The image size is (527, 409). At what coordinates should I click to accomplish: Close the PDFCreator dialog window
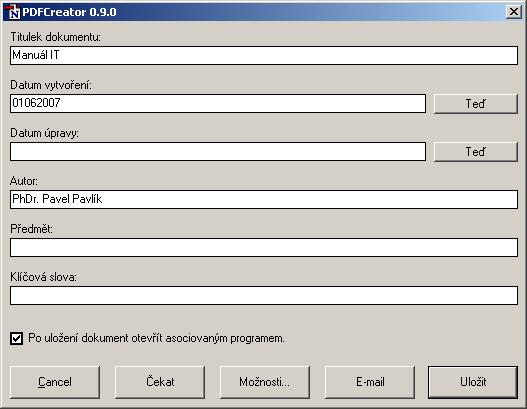pos(514,12)
